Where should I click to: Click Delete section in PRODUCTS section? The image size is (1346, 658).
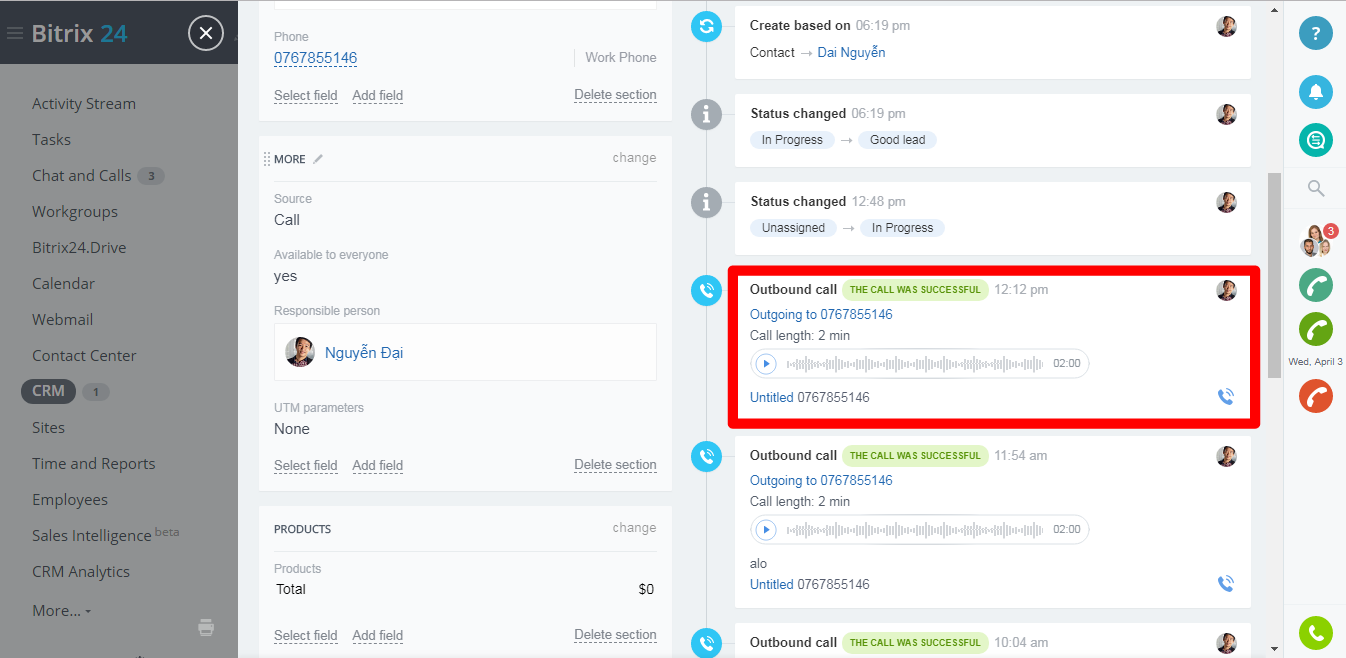615,635
